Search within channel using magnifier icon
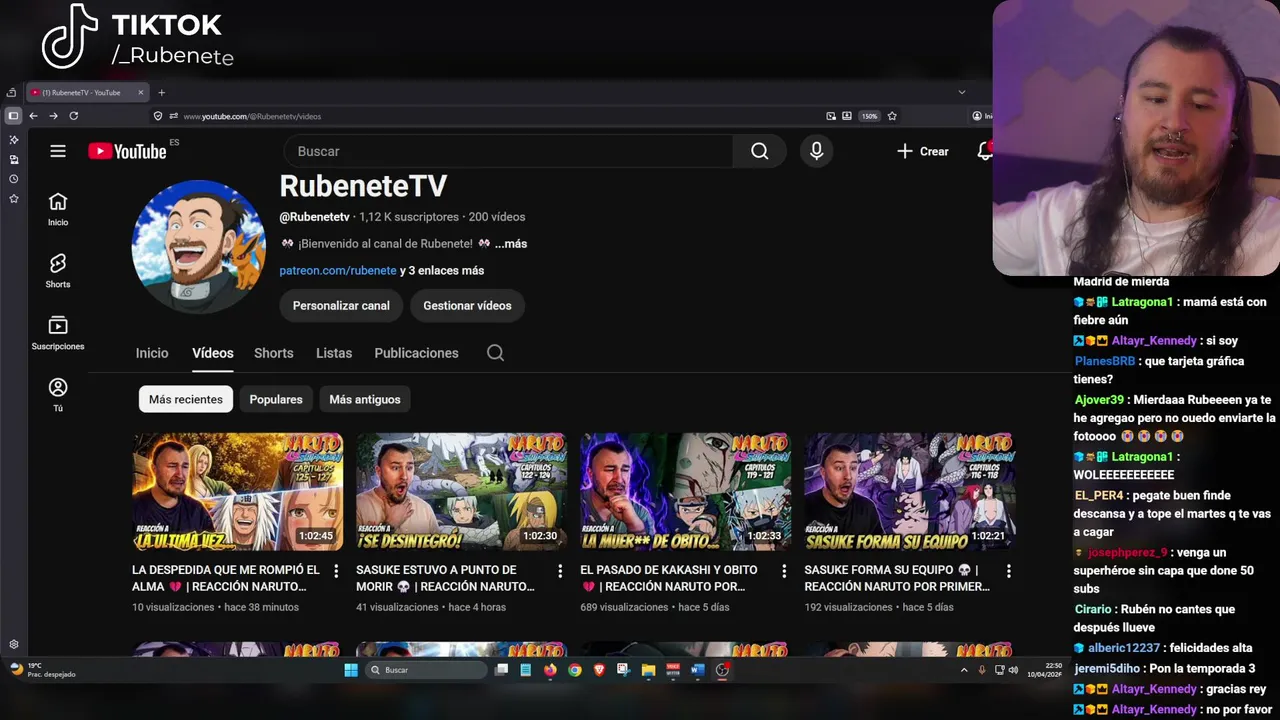 [x=495, y=353]
